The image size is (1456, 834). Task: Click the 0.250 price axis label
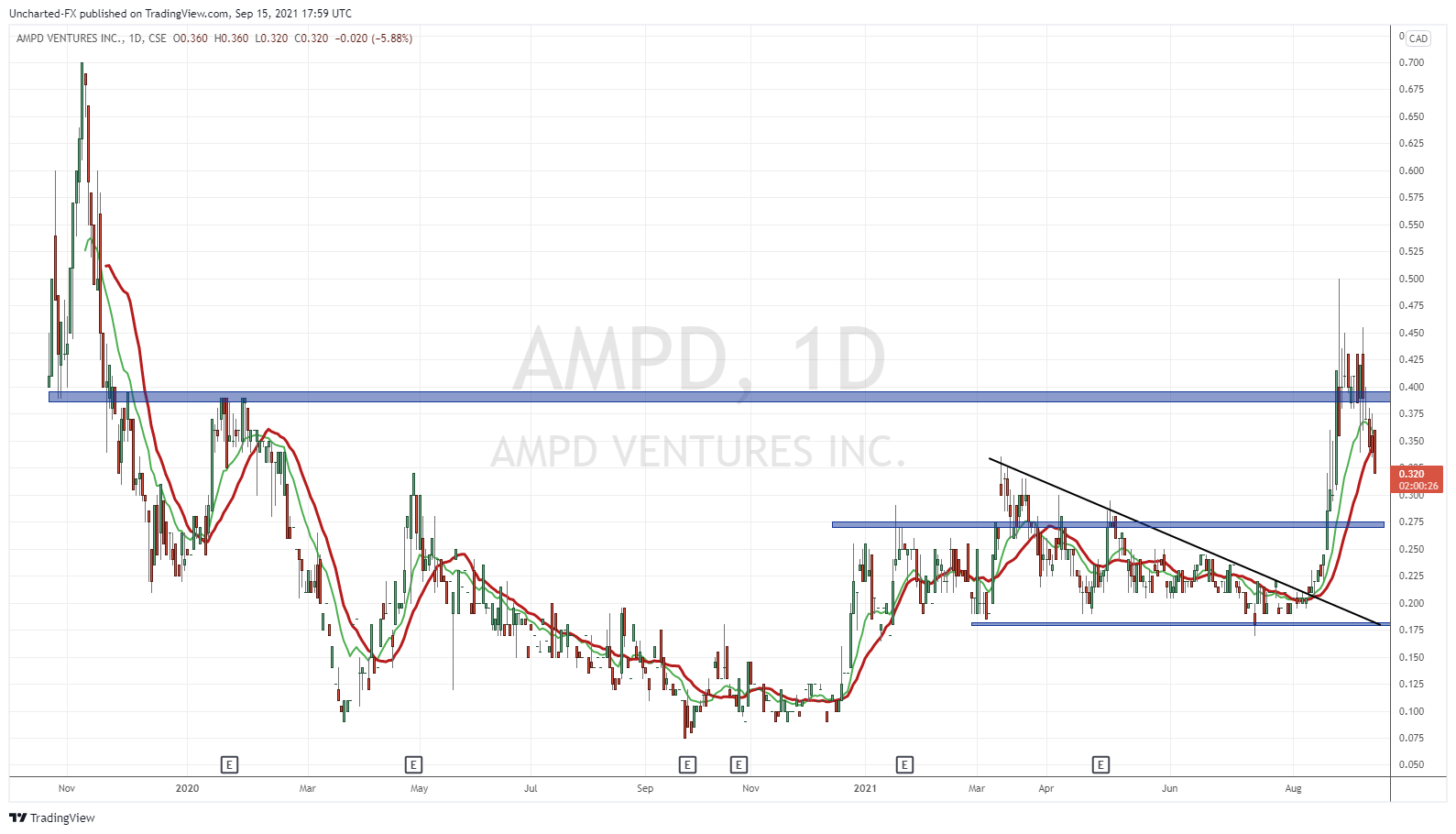1411,549
